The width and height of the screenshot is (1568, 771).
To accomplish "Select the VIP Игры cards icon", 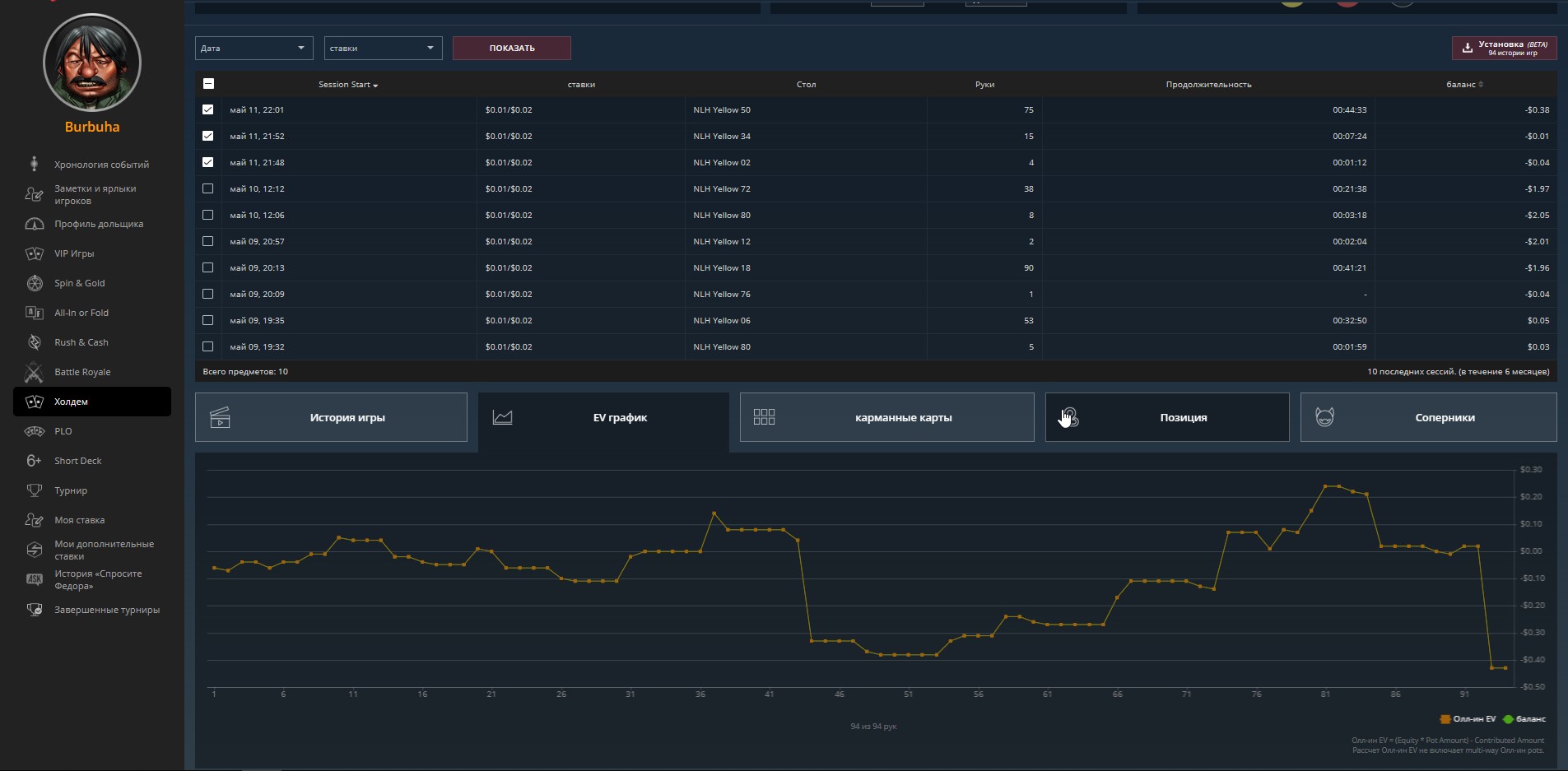I will (x=34, y=253).
